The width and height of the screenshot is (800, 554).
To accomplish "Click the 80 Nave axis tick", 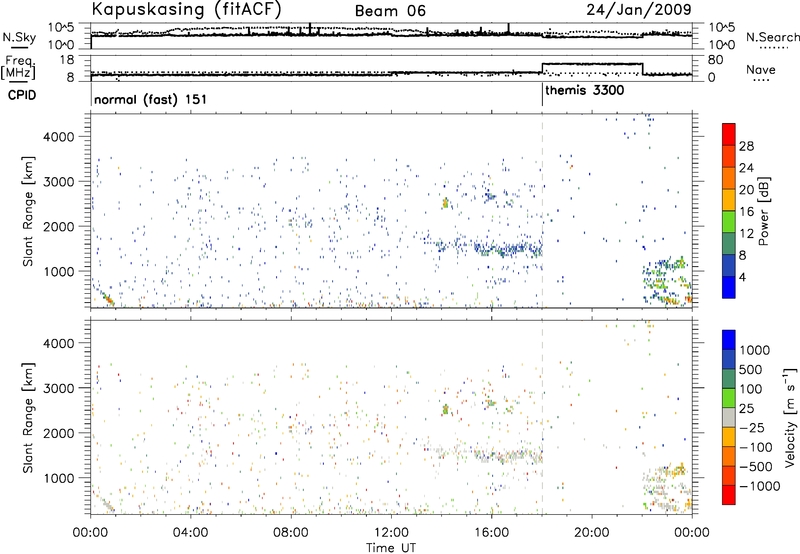I will (x=715, y=59).
